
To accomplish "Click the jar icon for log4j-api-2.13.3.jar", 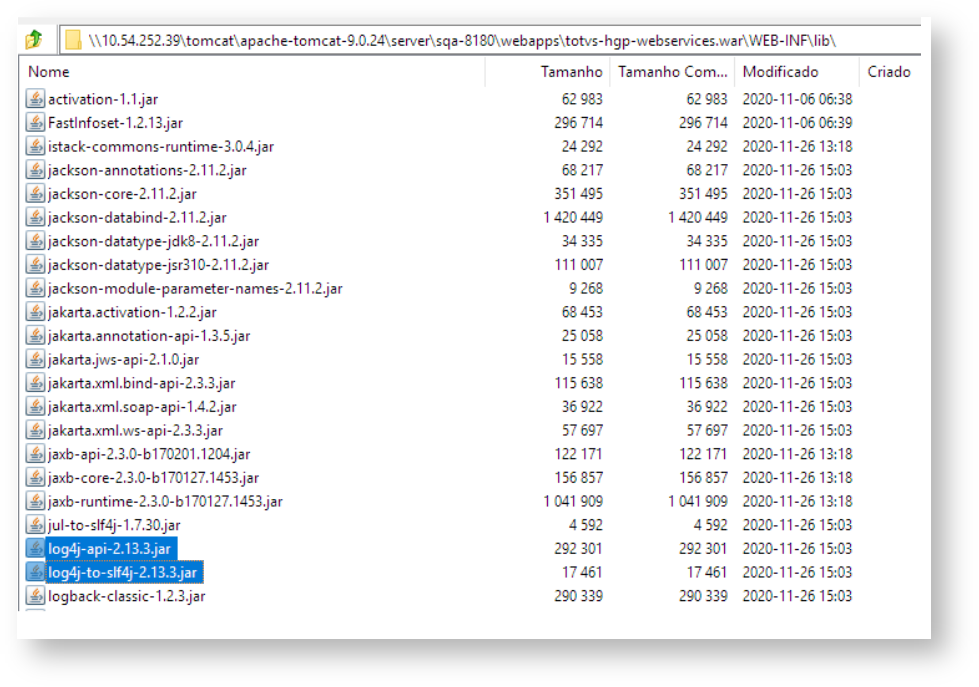I will pyautogui.click(x=35, y=548).
